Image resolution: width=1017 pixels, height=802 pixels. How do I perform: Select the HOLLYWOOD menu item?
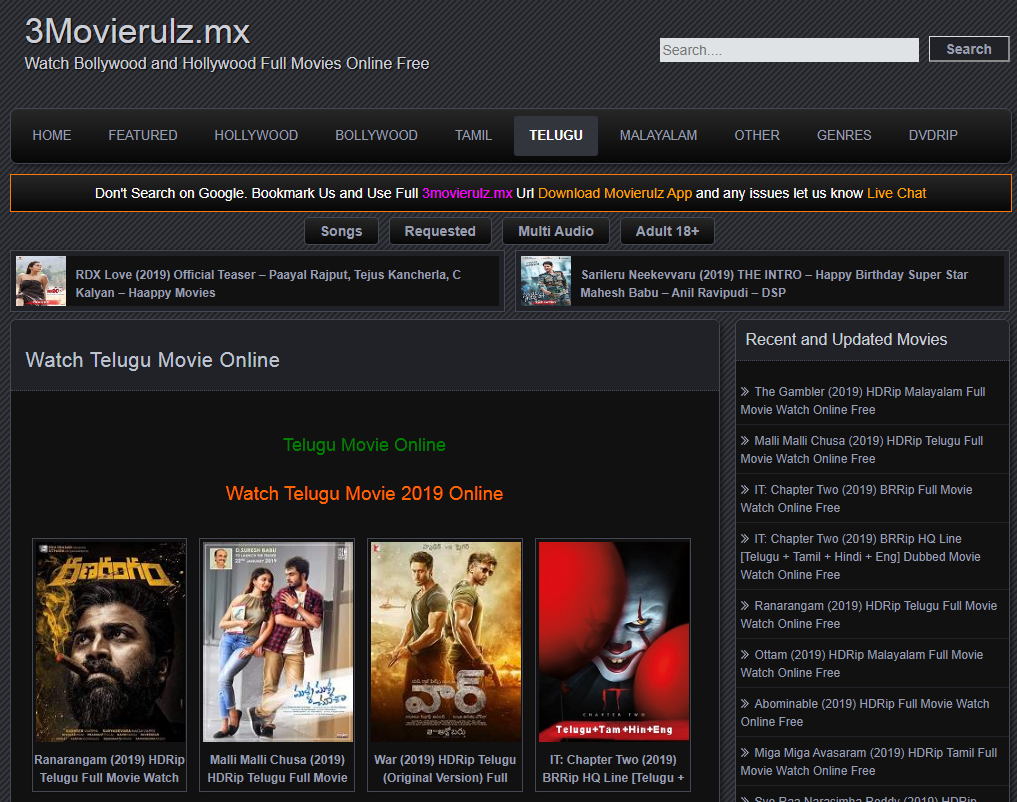(x=256, y=136)
